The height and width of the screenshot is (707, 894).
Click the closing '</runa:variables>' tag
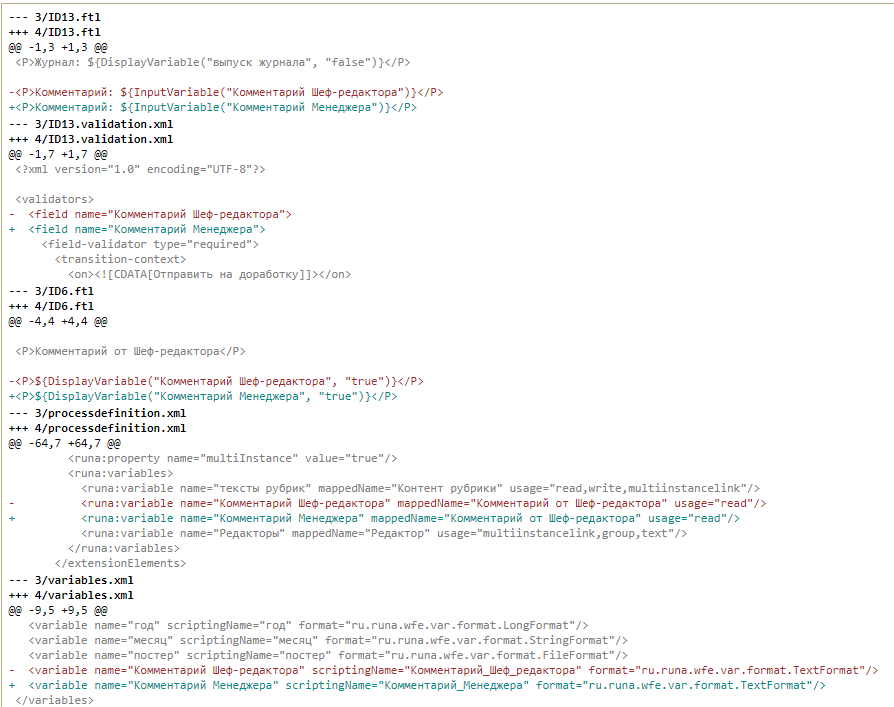[x=124, y=548]
